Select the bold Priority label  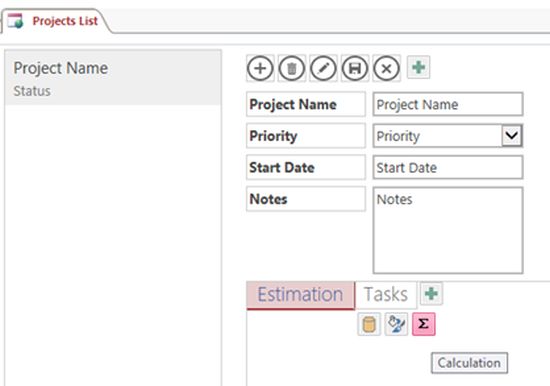point(306,136)
